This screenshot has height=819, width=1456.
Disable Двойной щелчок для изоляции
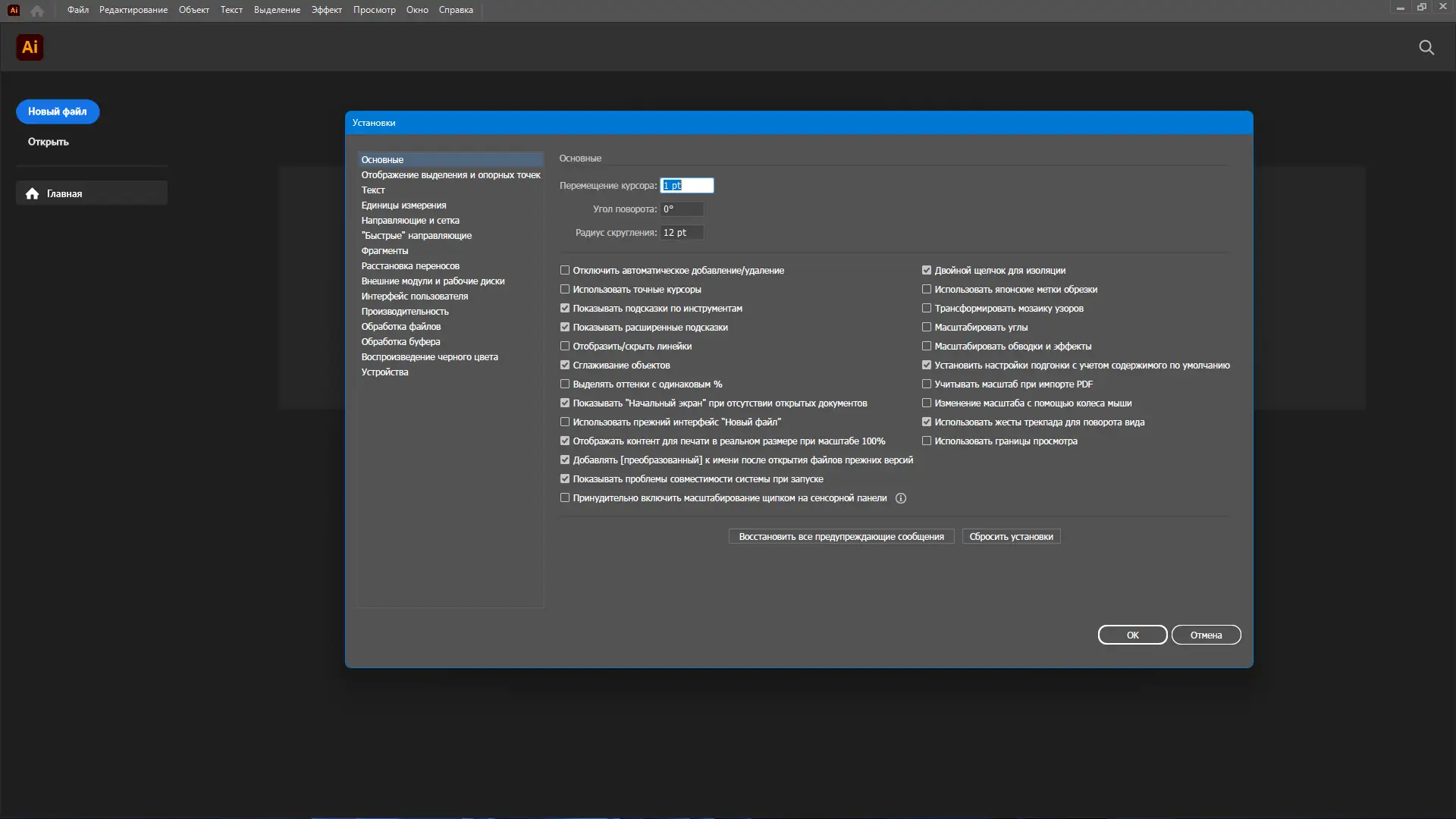(927, 270)
